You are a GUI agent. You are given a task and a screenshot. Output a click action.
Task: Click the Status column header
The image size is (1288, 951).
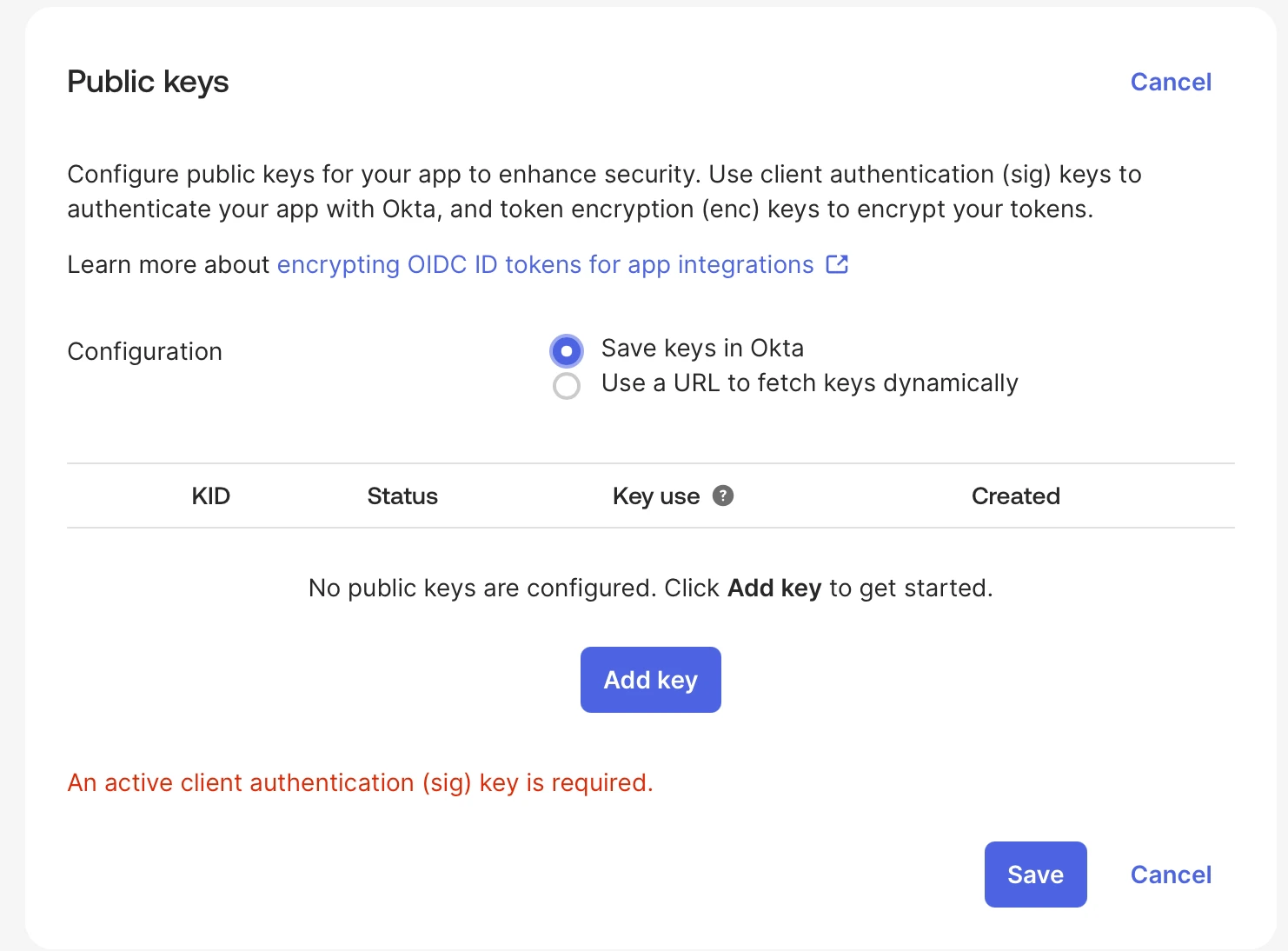[402, 496]
